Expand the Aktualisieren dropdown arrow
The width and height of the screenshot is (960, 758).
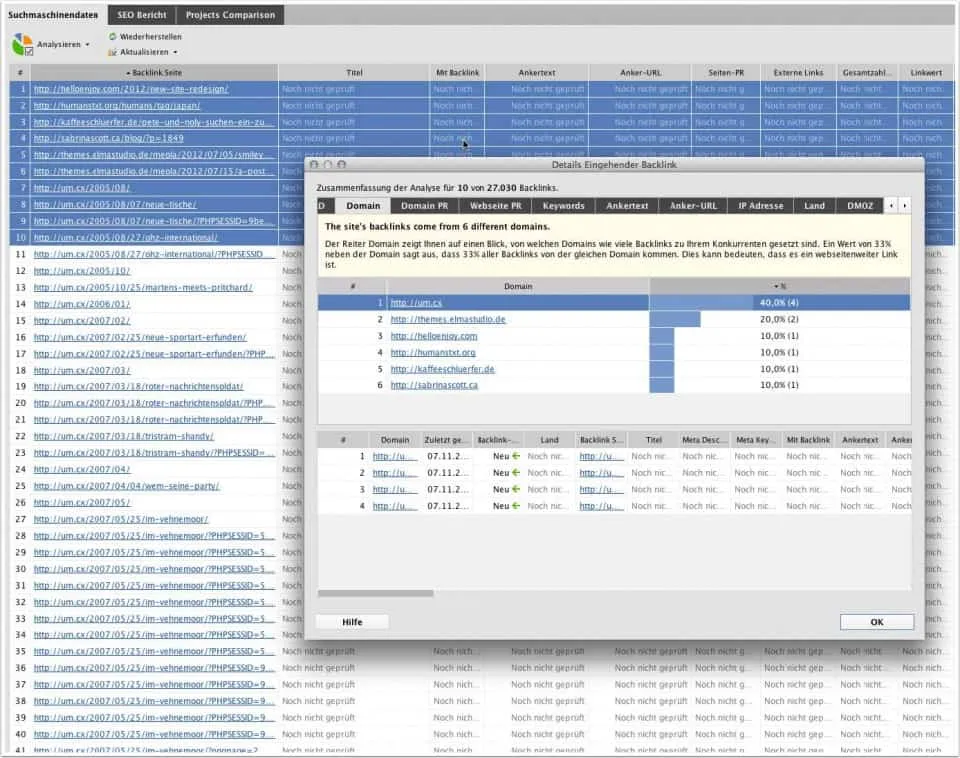click(175, 52)
